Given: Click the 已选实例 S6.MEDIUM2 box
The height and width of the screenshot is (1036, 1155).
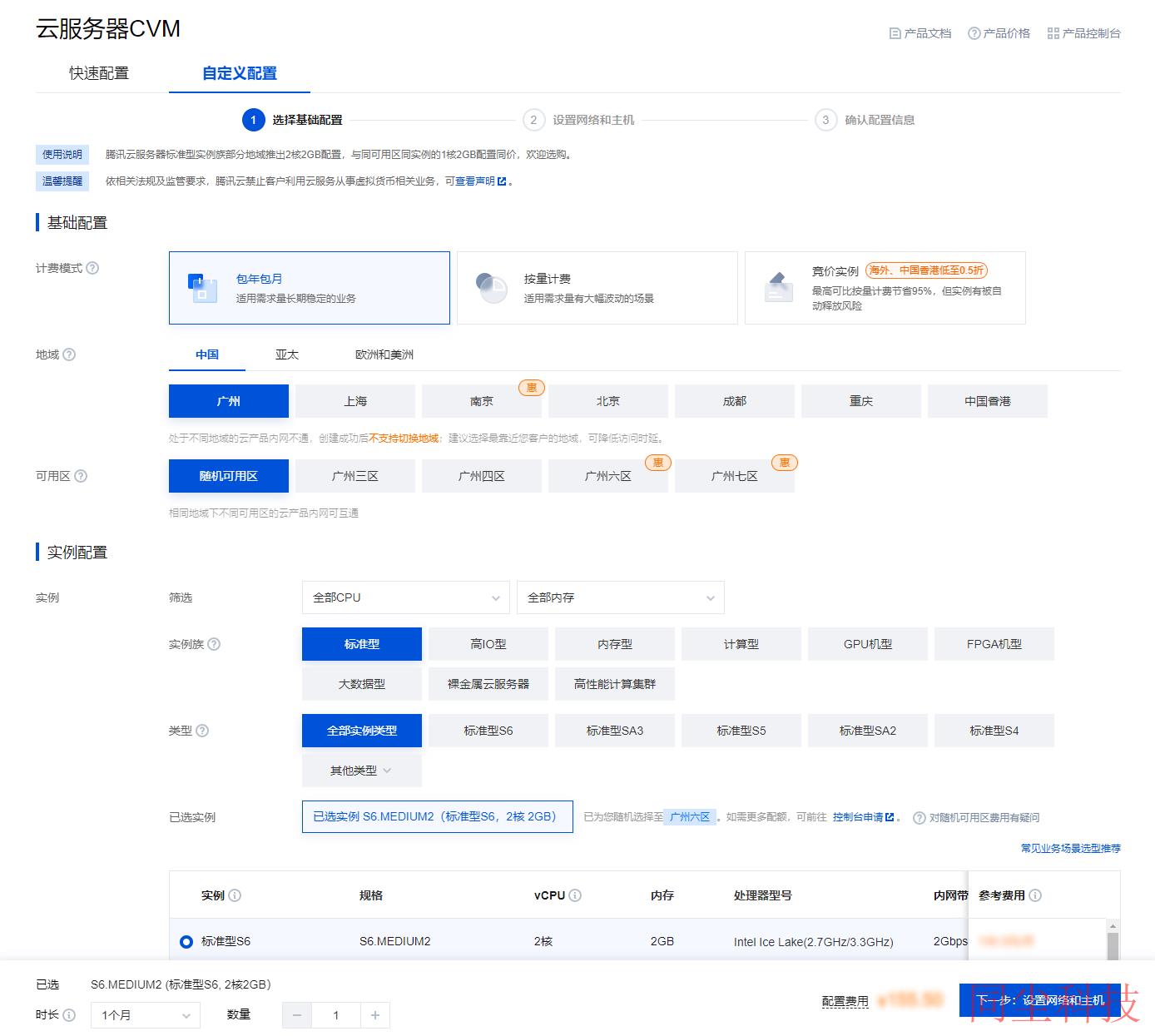Looking at the screenshot, I should [x=438, y=817].
